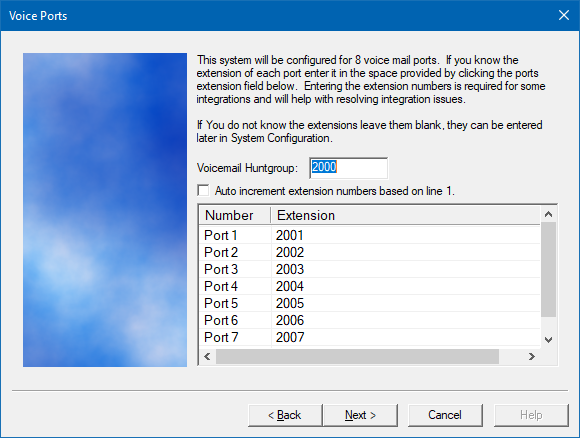Click the vertical scrollbar thumb
Screen dimensions: 580x438
549,269
